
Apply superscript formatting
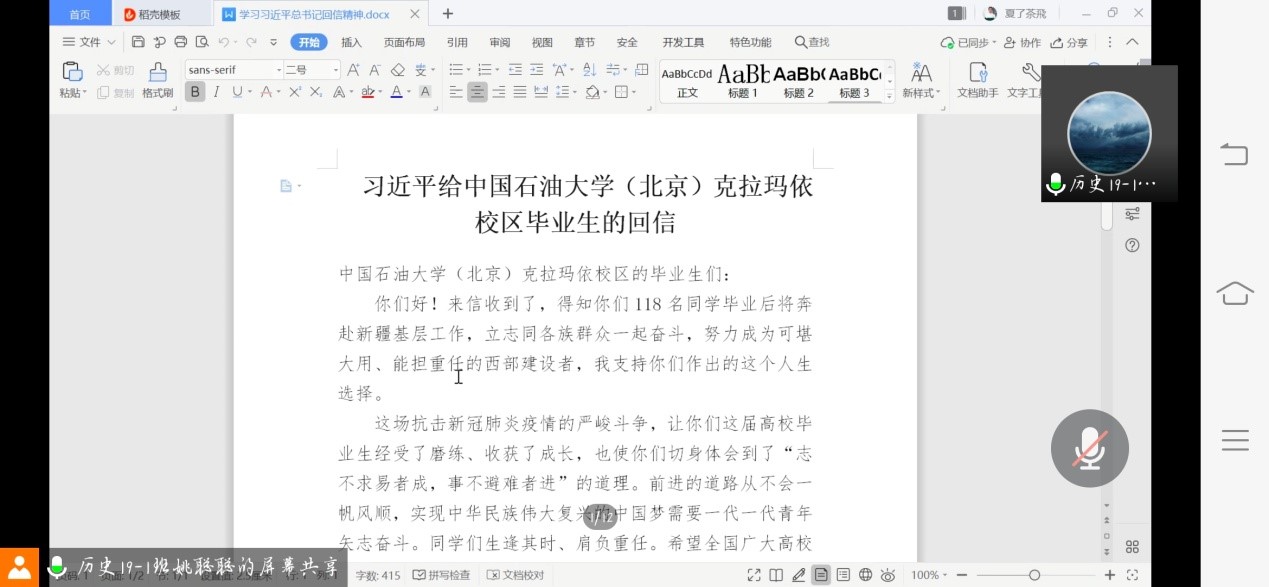[295, 92]
